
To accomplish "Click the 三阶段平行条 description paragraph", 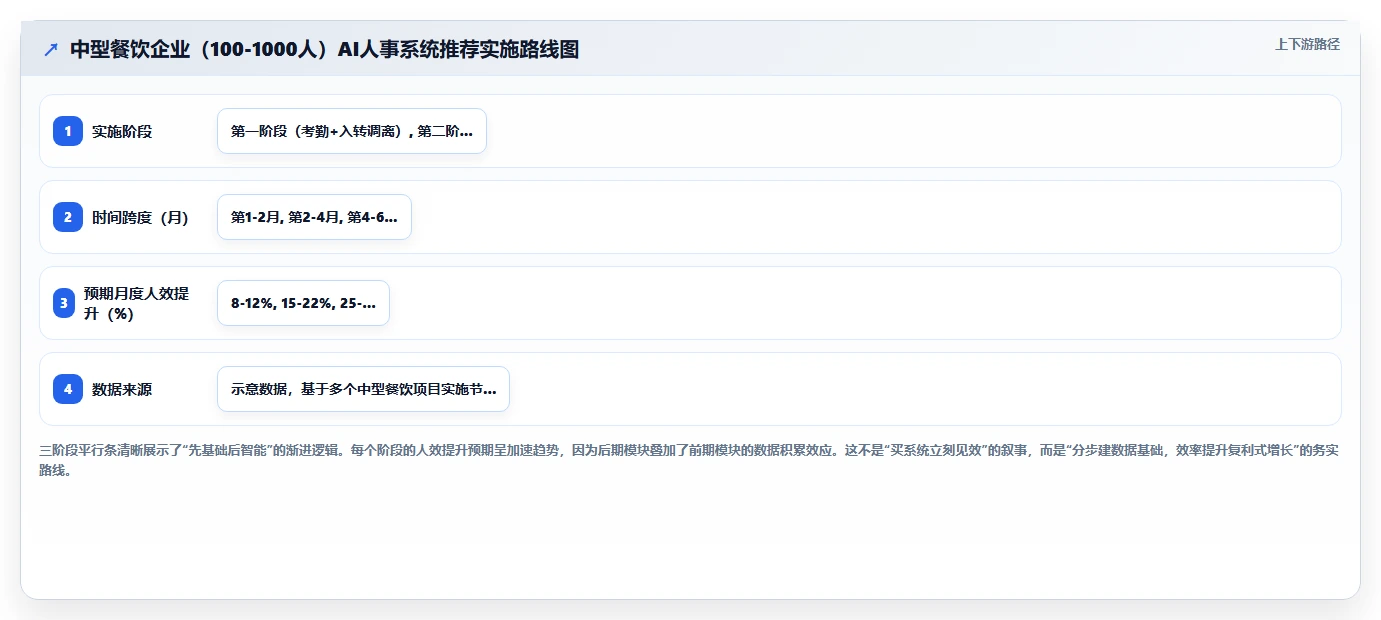I will pos(689,460).
